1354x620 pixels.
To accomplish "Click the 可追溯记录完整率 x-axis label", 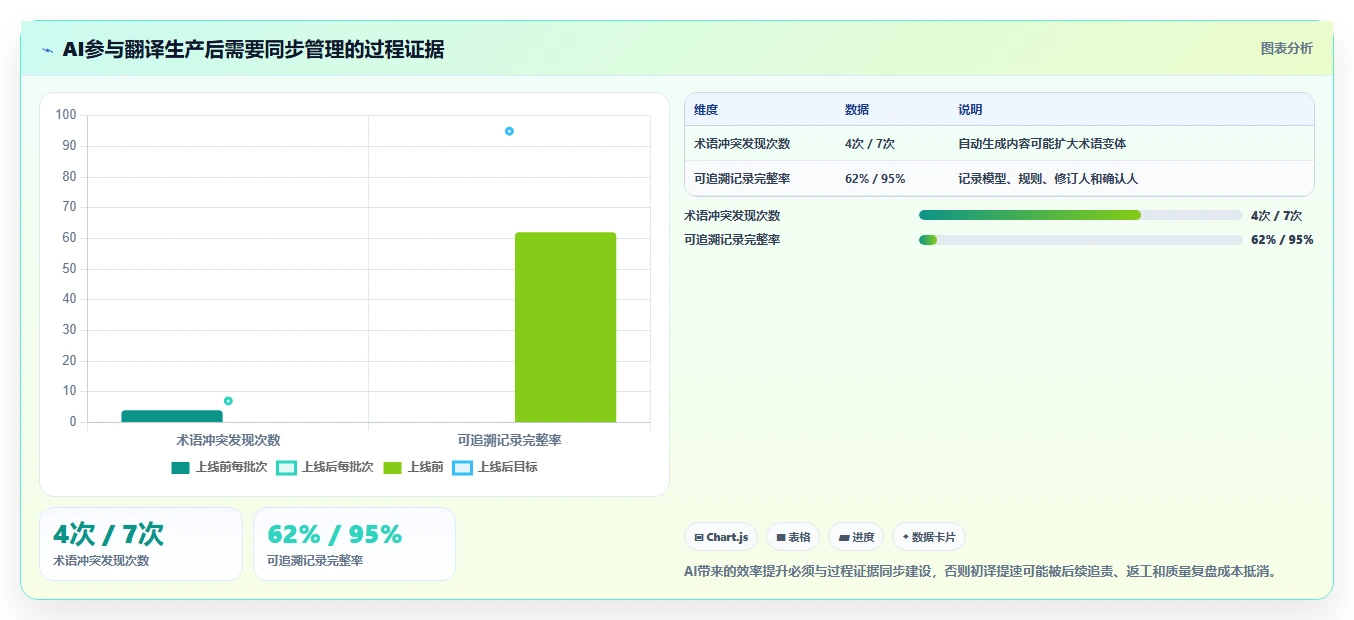I will [x=509, y=440].
